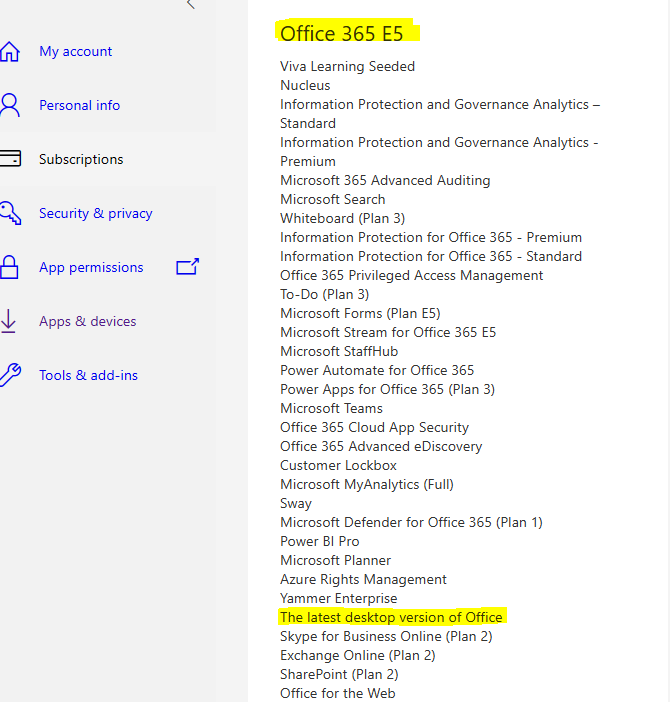The image size is (670, 702).
Task: Click Governance Analytics – Standard entry
Action: coord(440,114)
